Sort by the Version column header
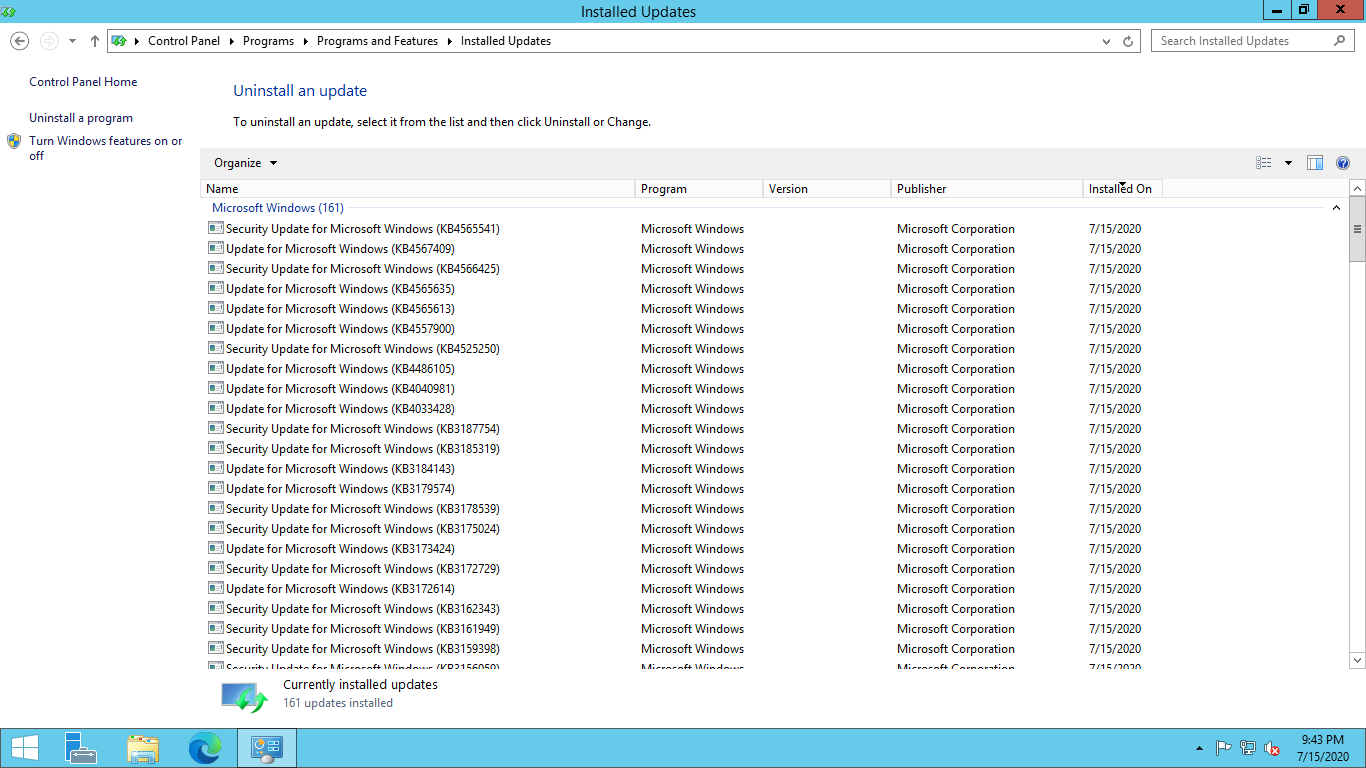 click(x=827, y=189)
